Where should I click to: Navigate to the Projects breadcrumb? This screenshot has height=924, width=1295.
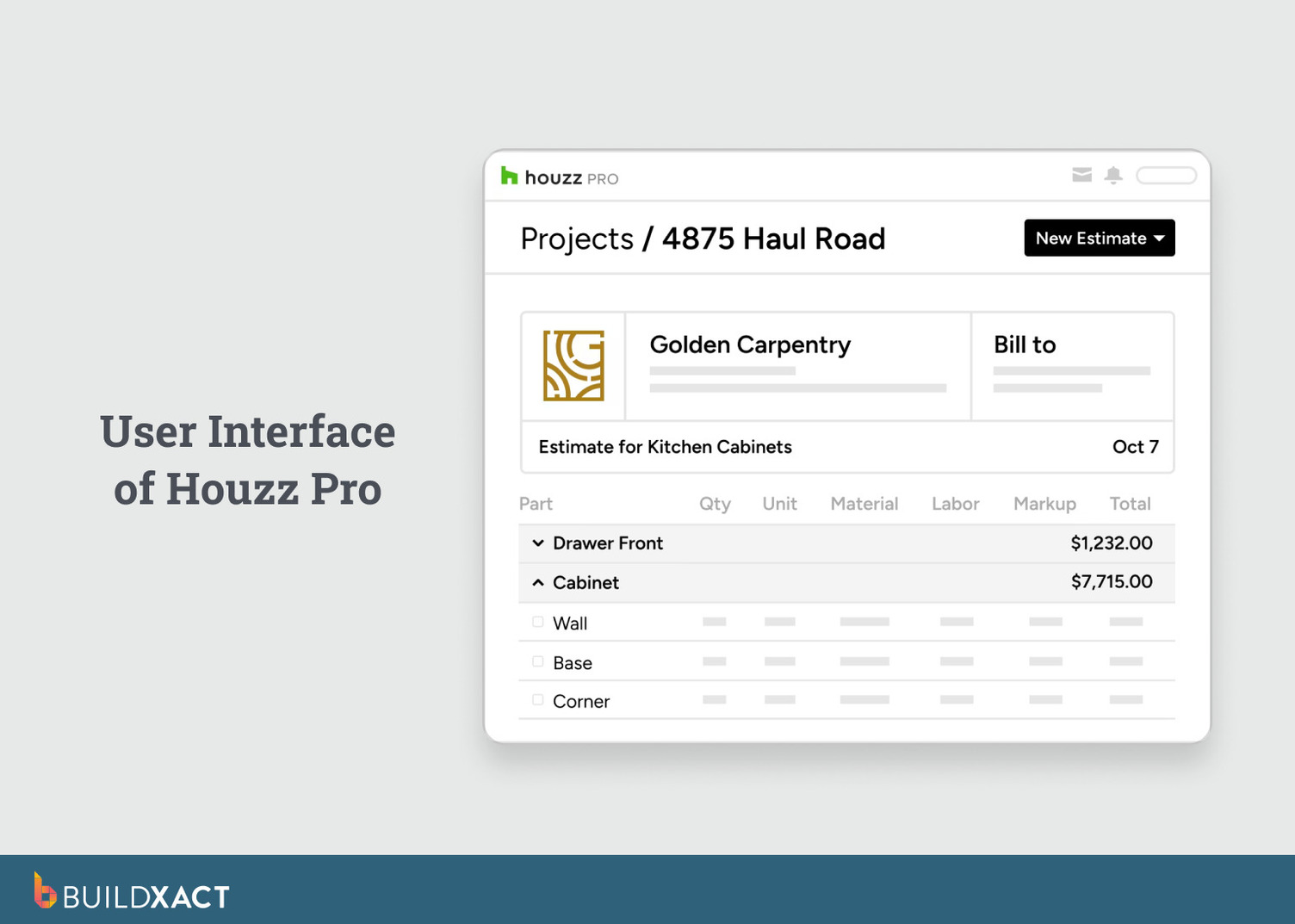coord(576,239)
